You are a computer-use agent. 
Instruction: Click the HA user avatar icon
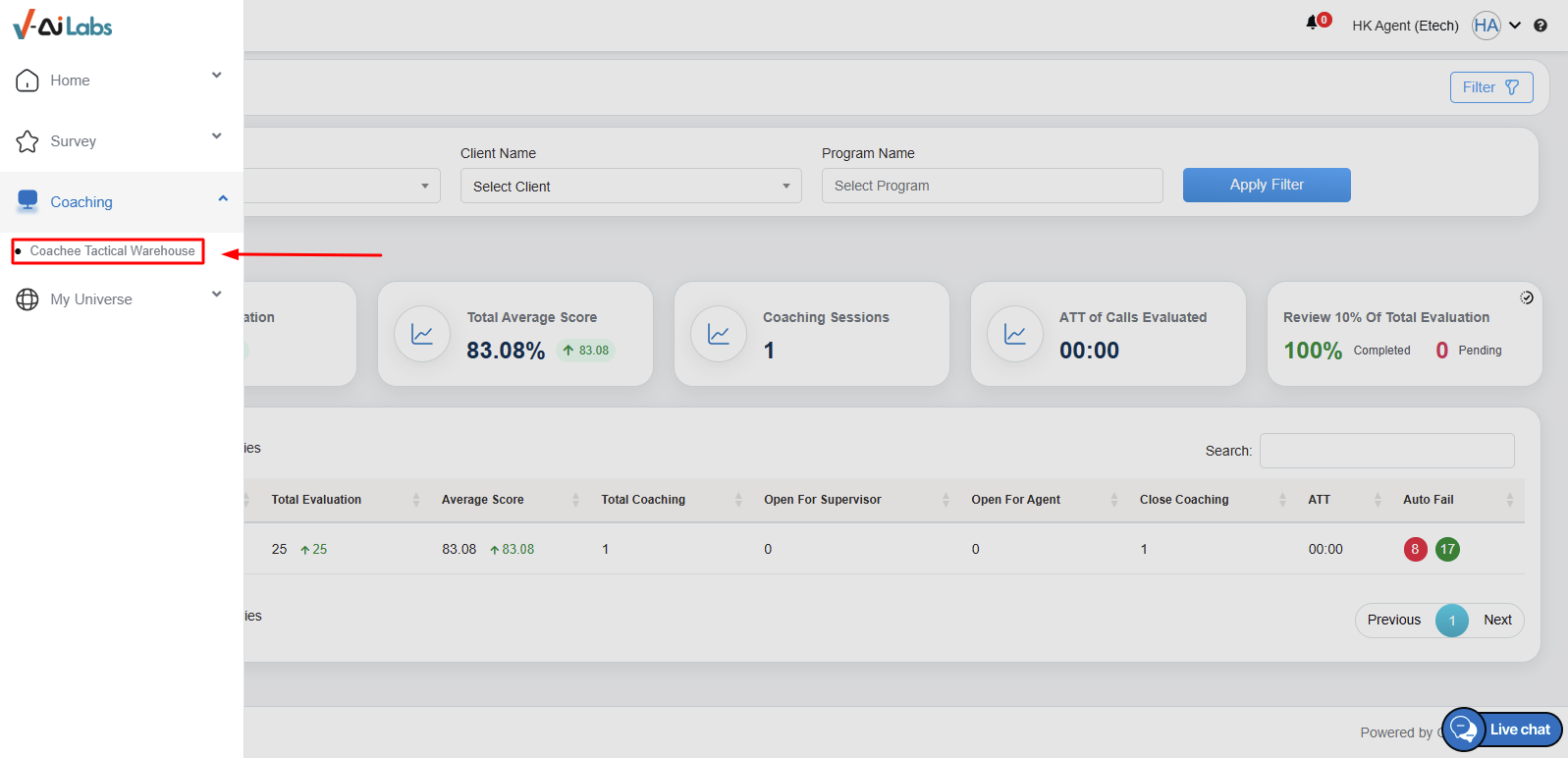[1486, 26]
